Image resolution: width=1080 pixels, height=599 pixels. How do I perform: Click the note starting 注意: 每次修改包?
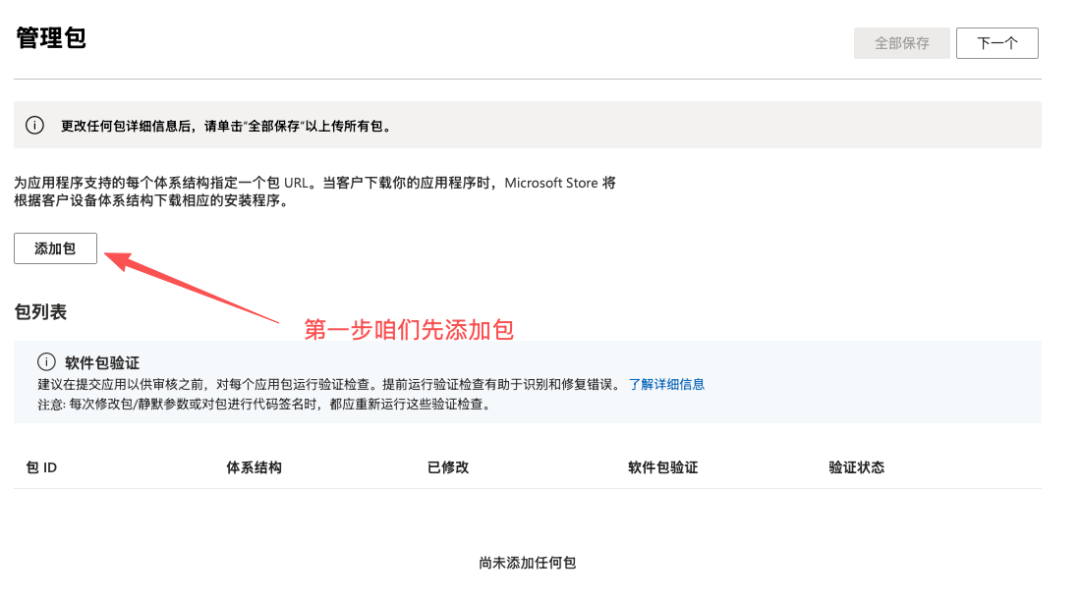pos(266,404)
